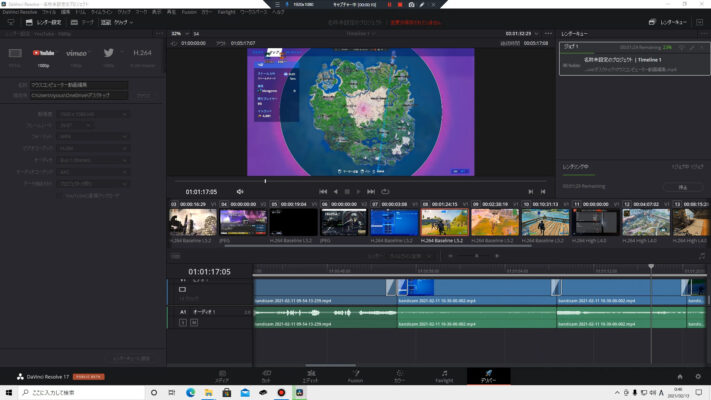This screenshot has width=711, height=400.
Task: Click the clip thumbnail strip horizontal scrollbar
Action: pyautogui.click(x=378, y=246)
